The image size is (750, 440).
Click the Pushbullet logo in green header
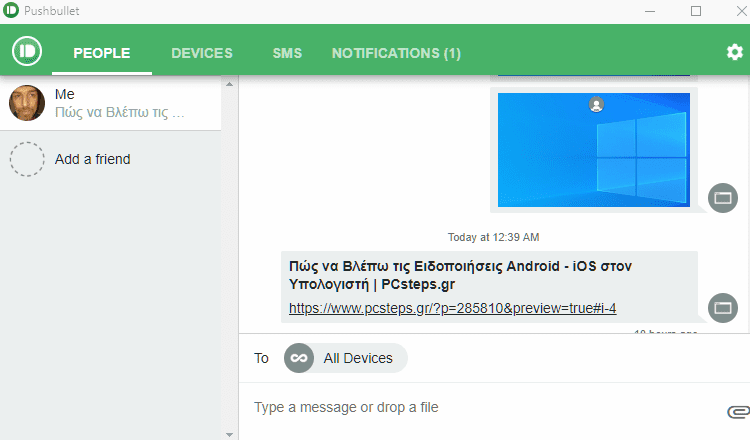click(27, 51)
